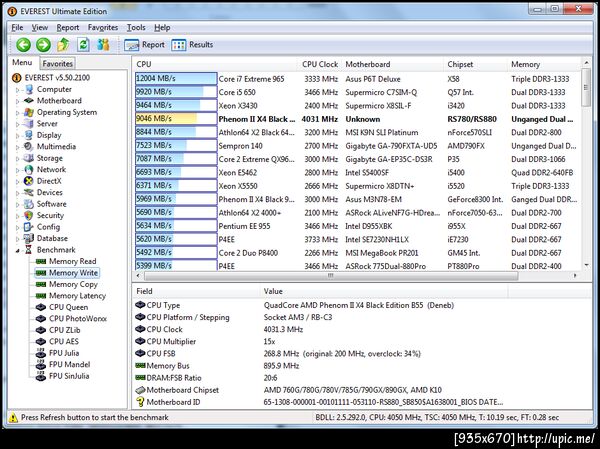Viewport: 600px width, 449px height.
Task: Expand the Network tree node arrow
Action: (x=18, y=170)
